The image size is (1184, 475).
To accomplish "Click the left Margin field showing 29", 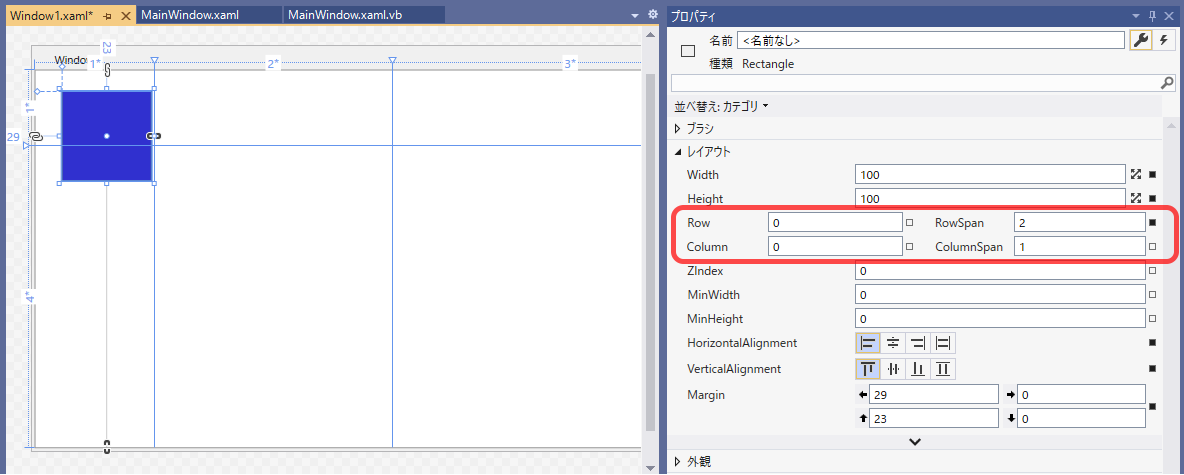I will click(x=934, y=394).
